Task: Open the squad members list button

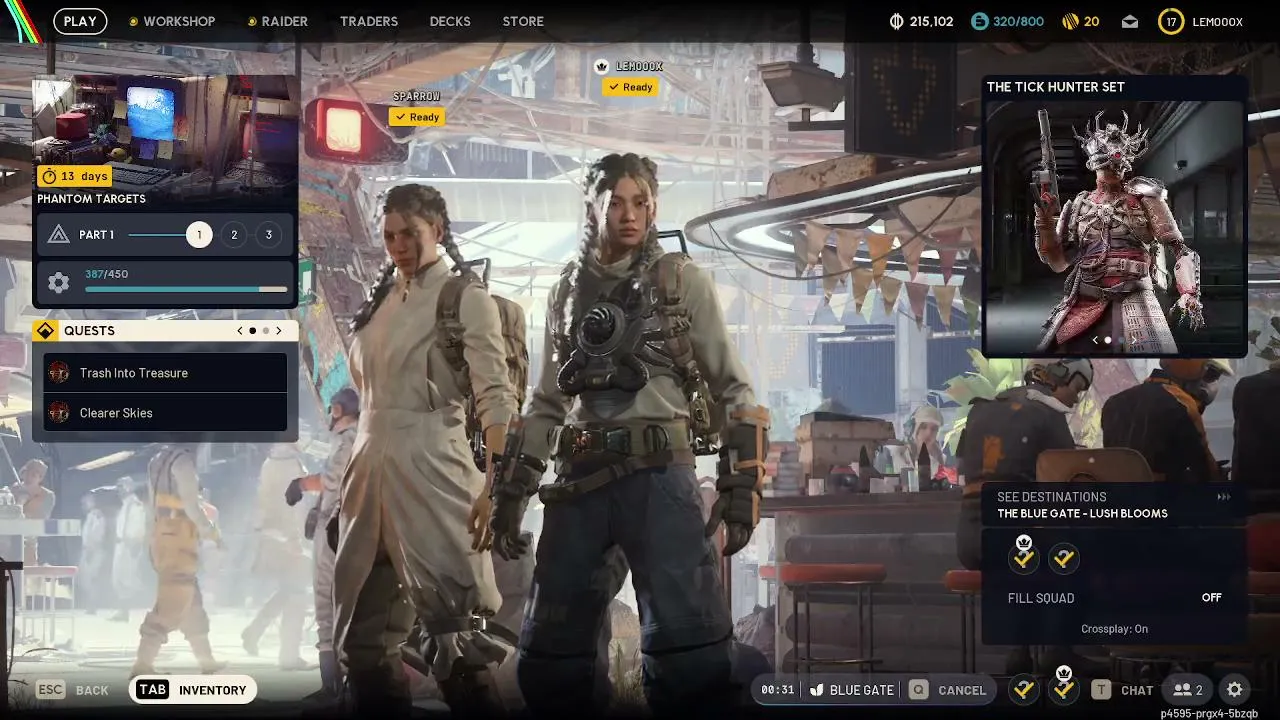Action: pyautogui.click(x=1188, y=690)
